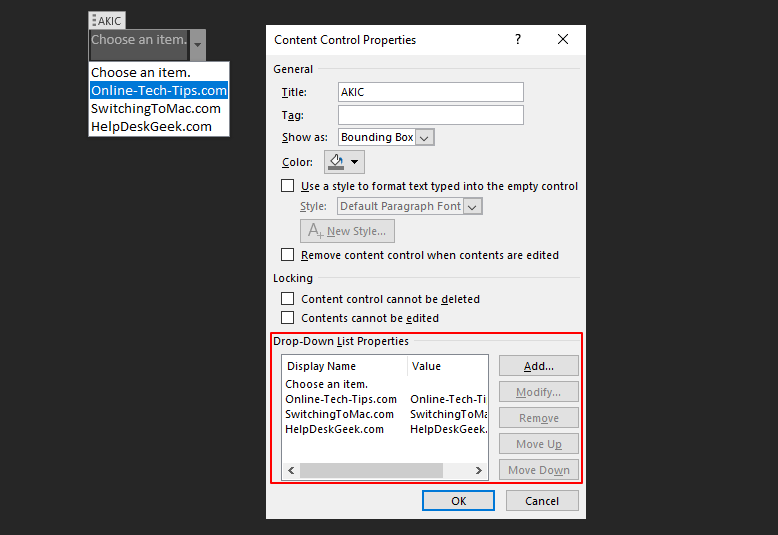Click the Value column header
778x535 pixels.
click(x=447, y=366)
